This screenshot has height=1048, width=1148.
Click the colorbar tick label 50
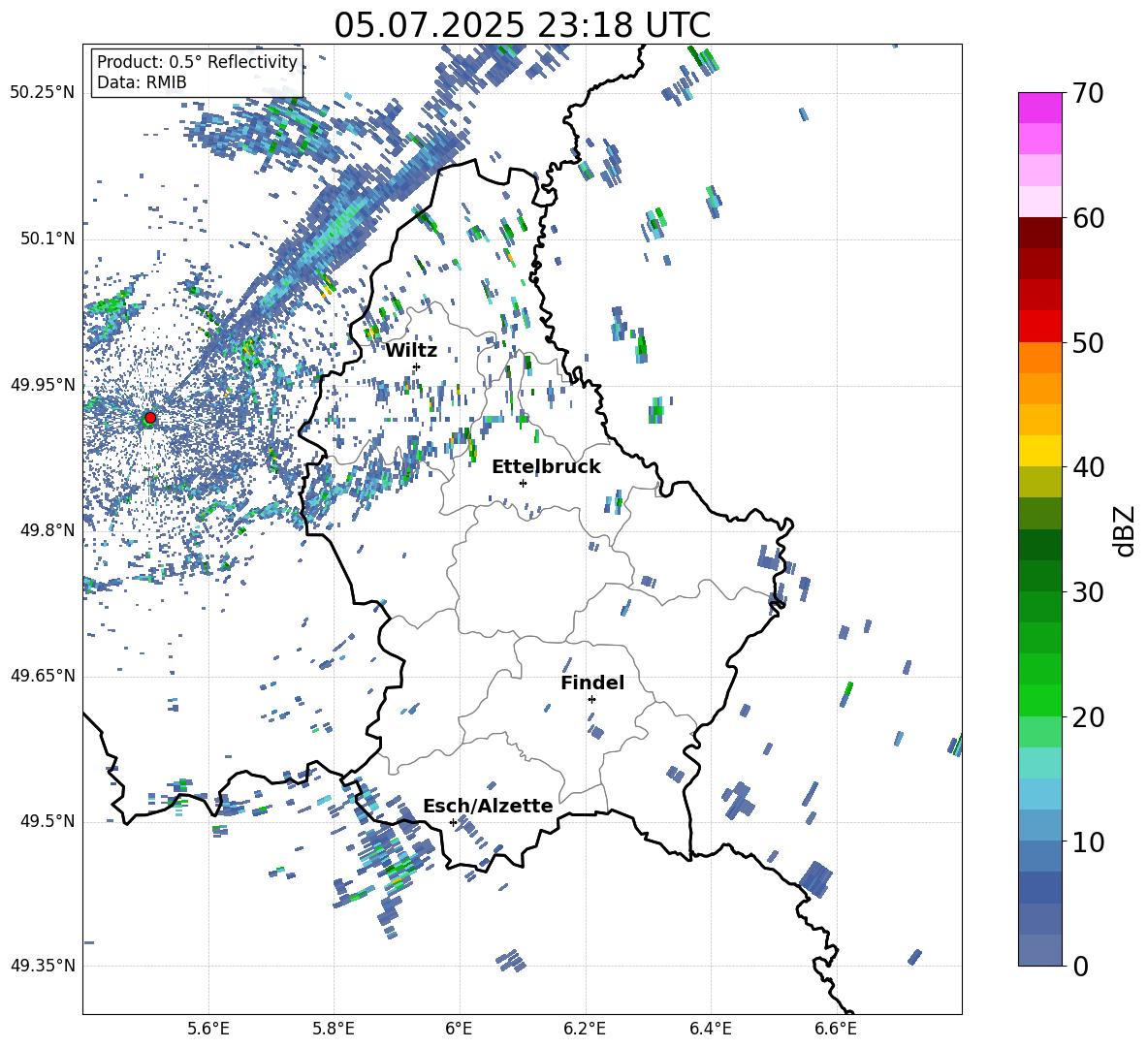1088,342
